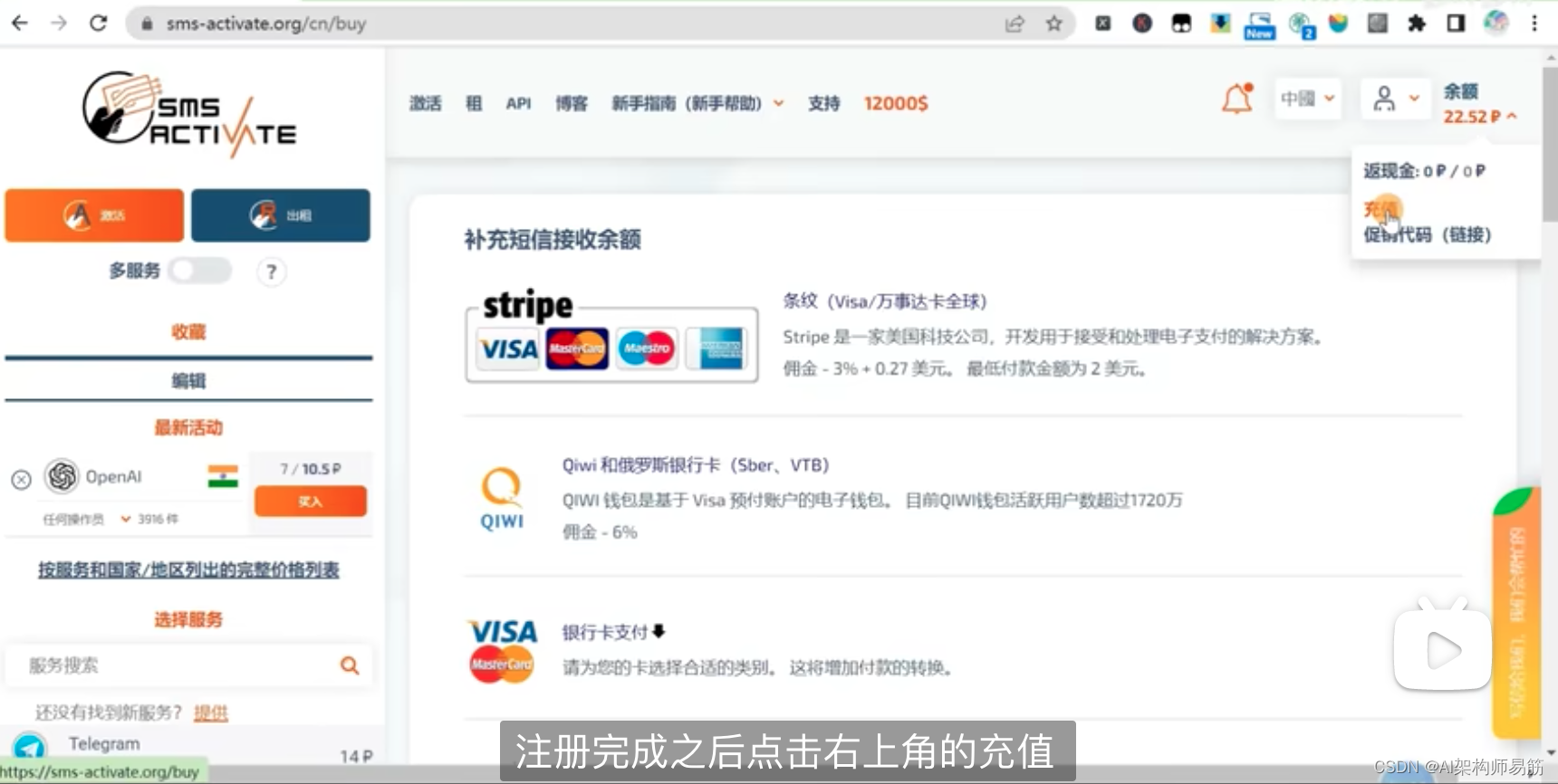
Task: Click the Telegram icon in the service list
Action: pyautogui.click(x=30, y=748)
